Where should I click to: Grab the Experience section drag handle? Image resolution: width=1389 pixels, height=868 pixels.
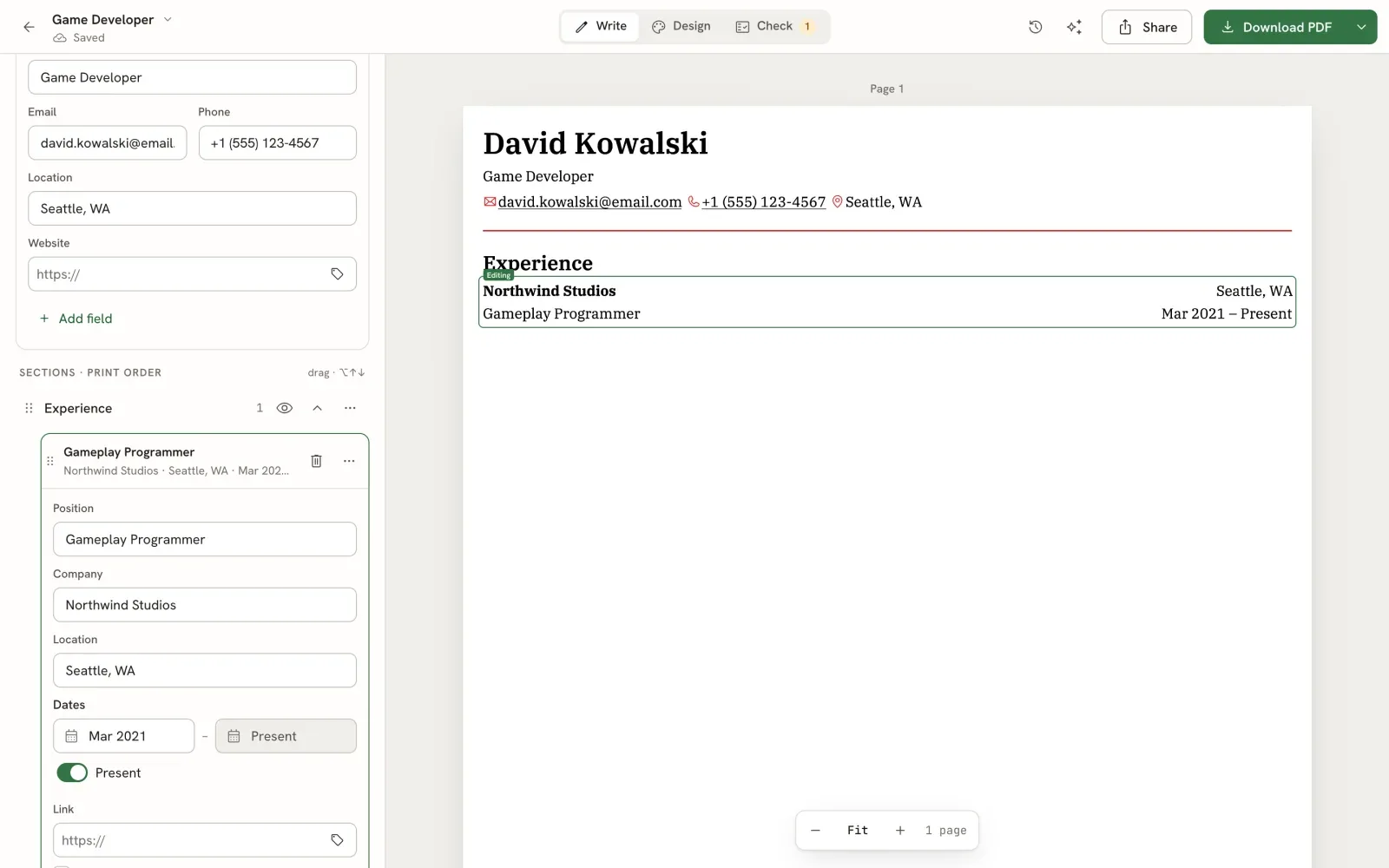coord(29,408)
